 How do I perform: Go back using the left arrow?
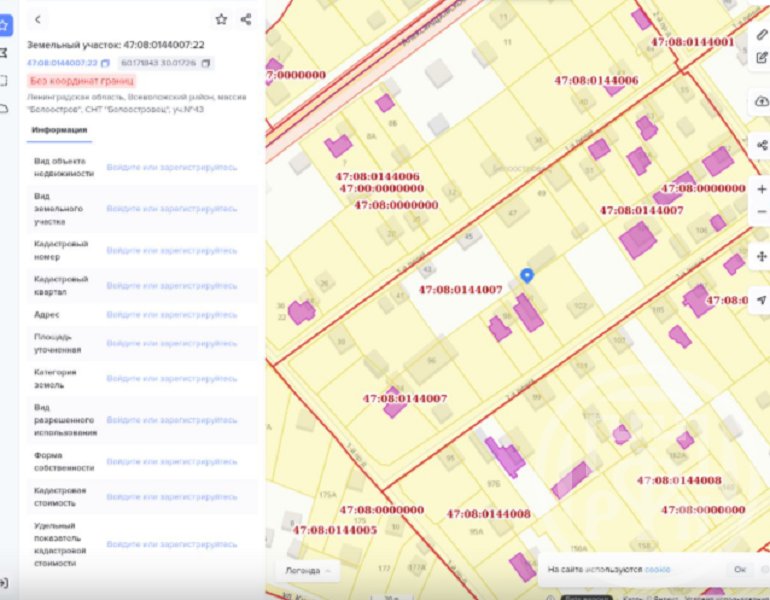(38, 19)
